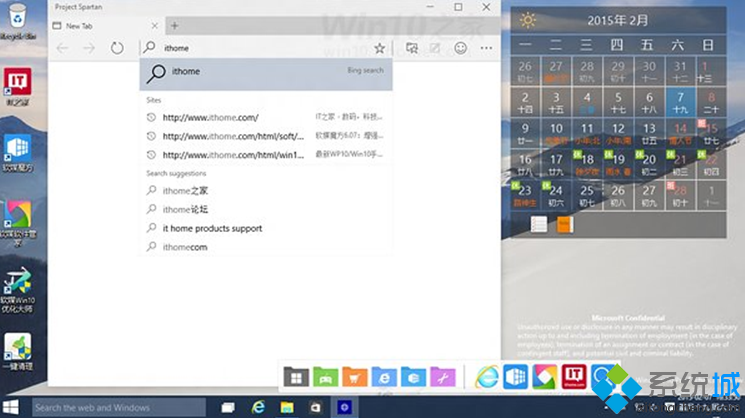The height and width of the screenshot is (418, 745).
Task: Open the Store icon on the taskbar
Action: click(x=315, y=407)
